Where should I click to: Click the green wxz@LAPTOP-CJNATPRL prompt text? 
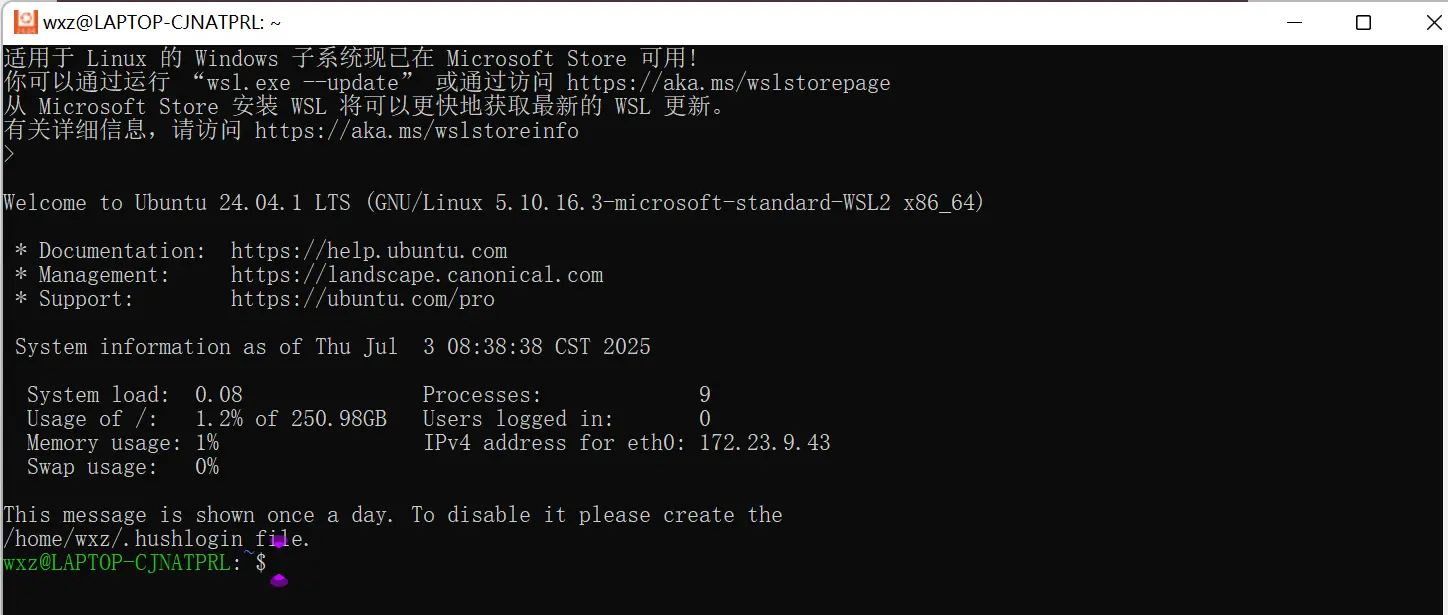tap(116, 563)
